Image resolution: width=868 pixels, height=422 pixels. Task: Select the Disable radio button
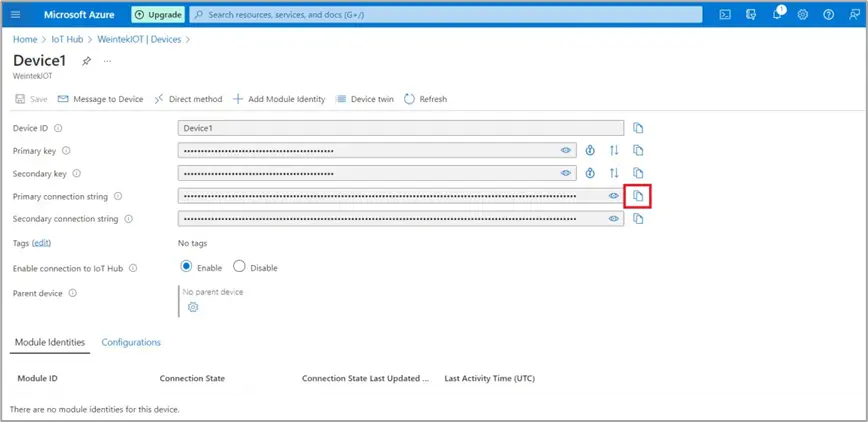(x=239, y=266)
